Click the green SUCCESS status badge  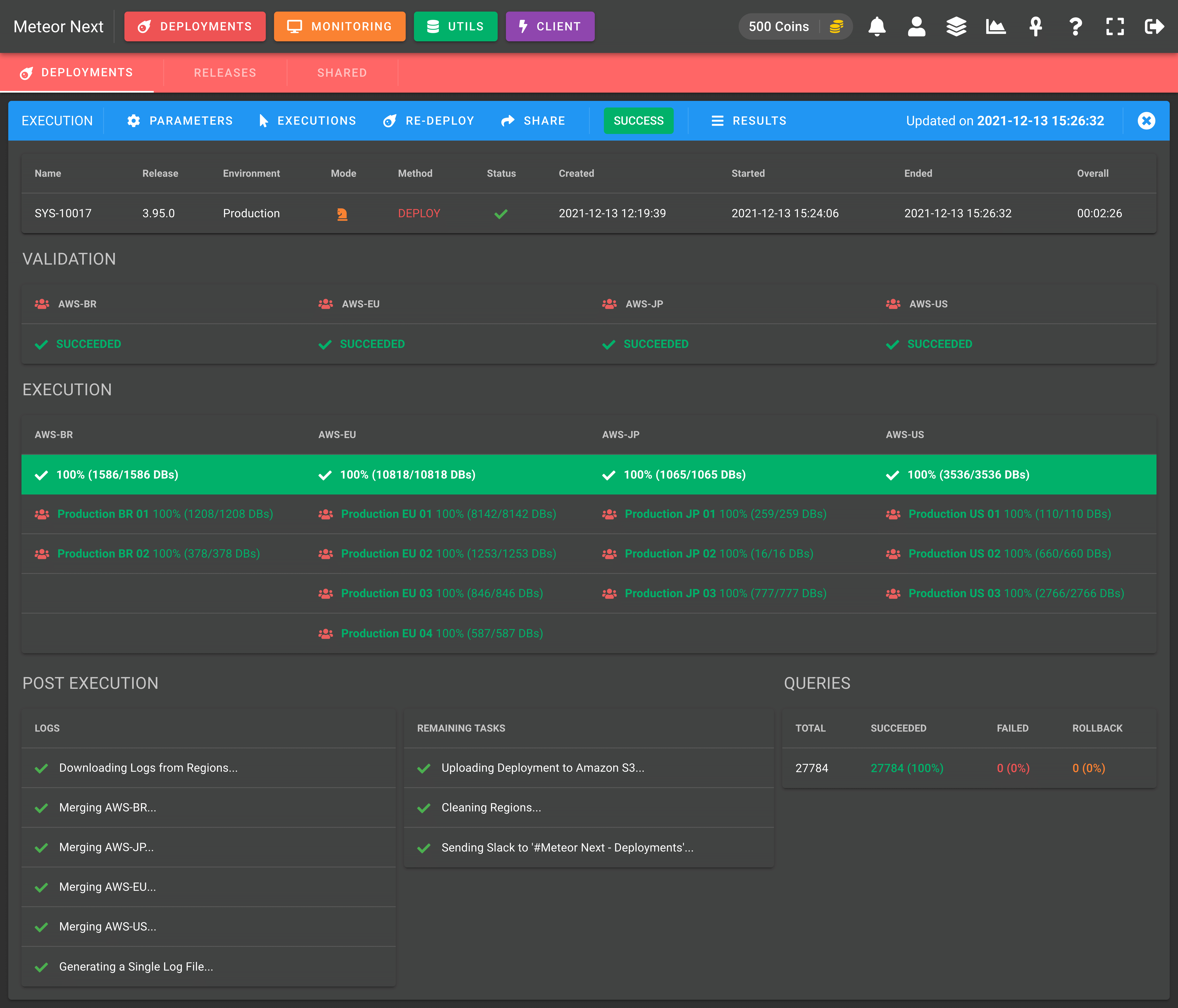[638, 121]
